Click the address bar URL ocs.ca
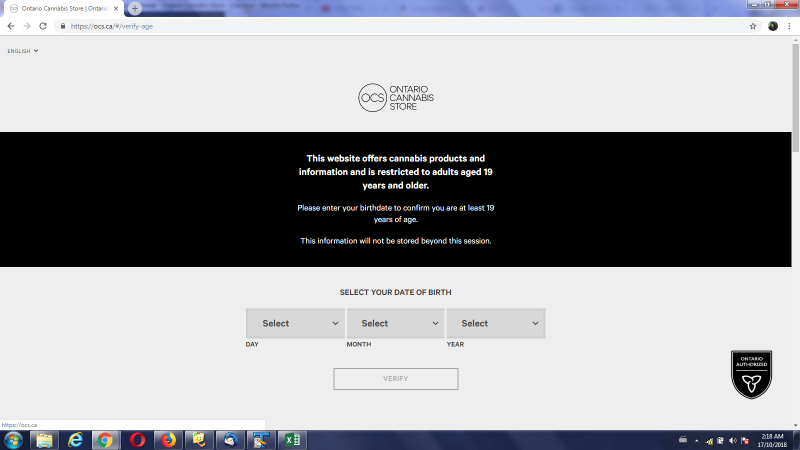This screenshot has width=800, height=450. pos(112,26)
